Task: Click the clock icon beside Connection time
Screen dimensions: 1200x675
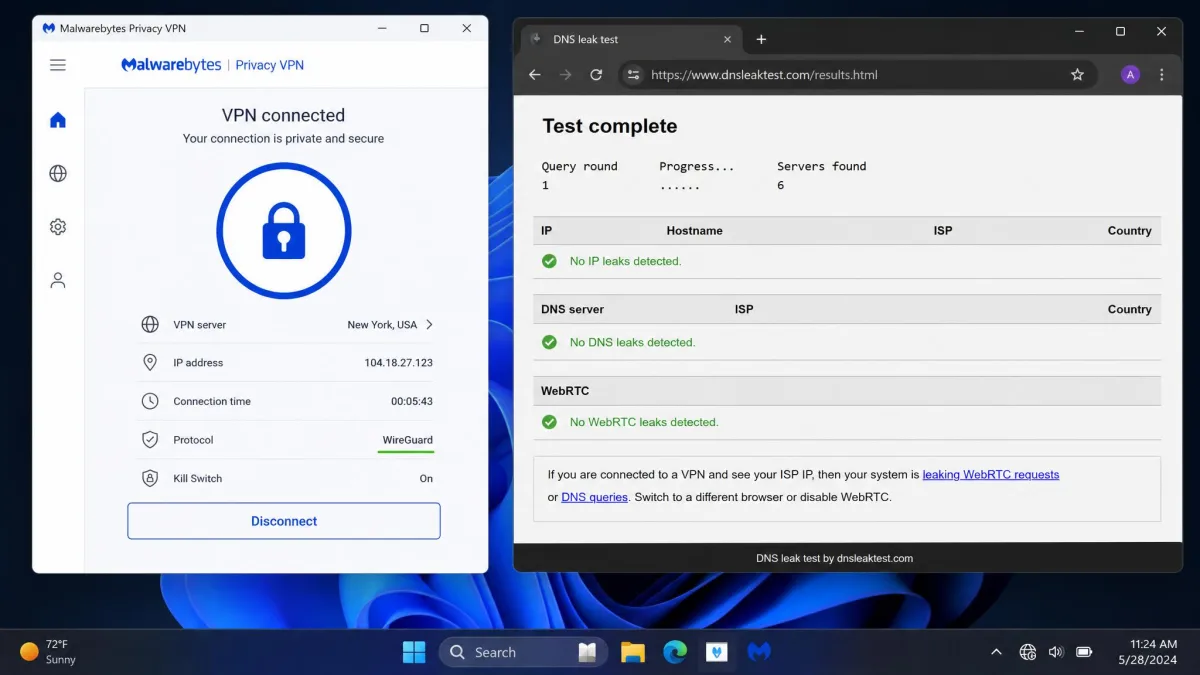Action: point(150,401)
